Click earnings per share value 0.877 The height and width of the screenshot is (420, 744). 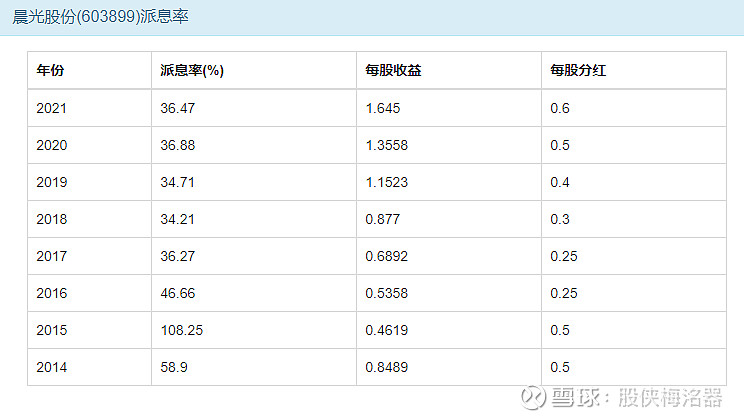point(383,219)
